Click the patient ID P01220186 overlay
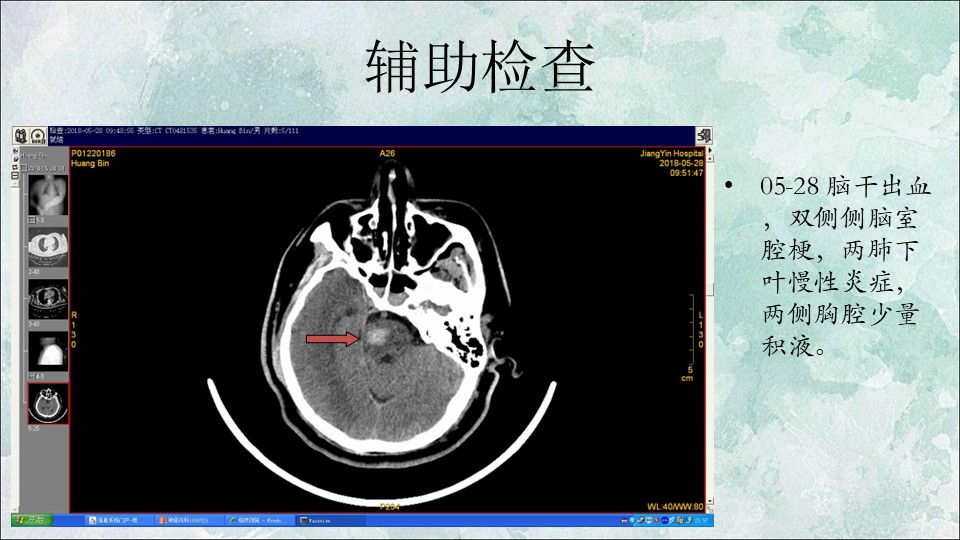Image resolution: width=960 pixels, height=540 pixels. point(93,153)
